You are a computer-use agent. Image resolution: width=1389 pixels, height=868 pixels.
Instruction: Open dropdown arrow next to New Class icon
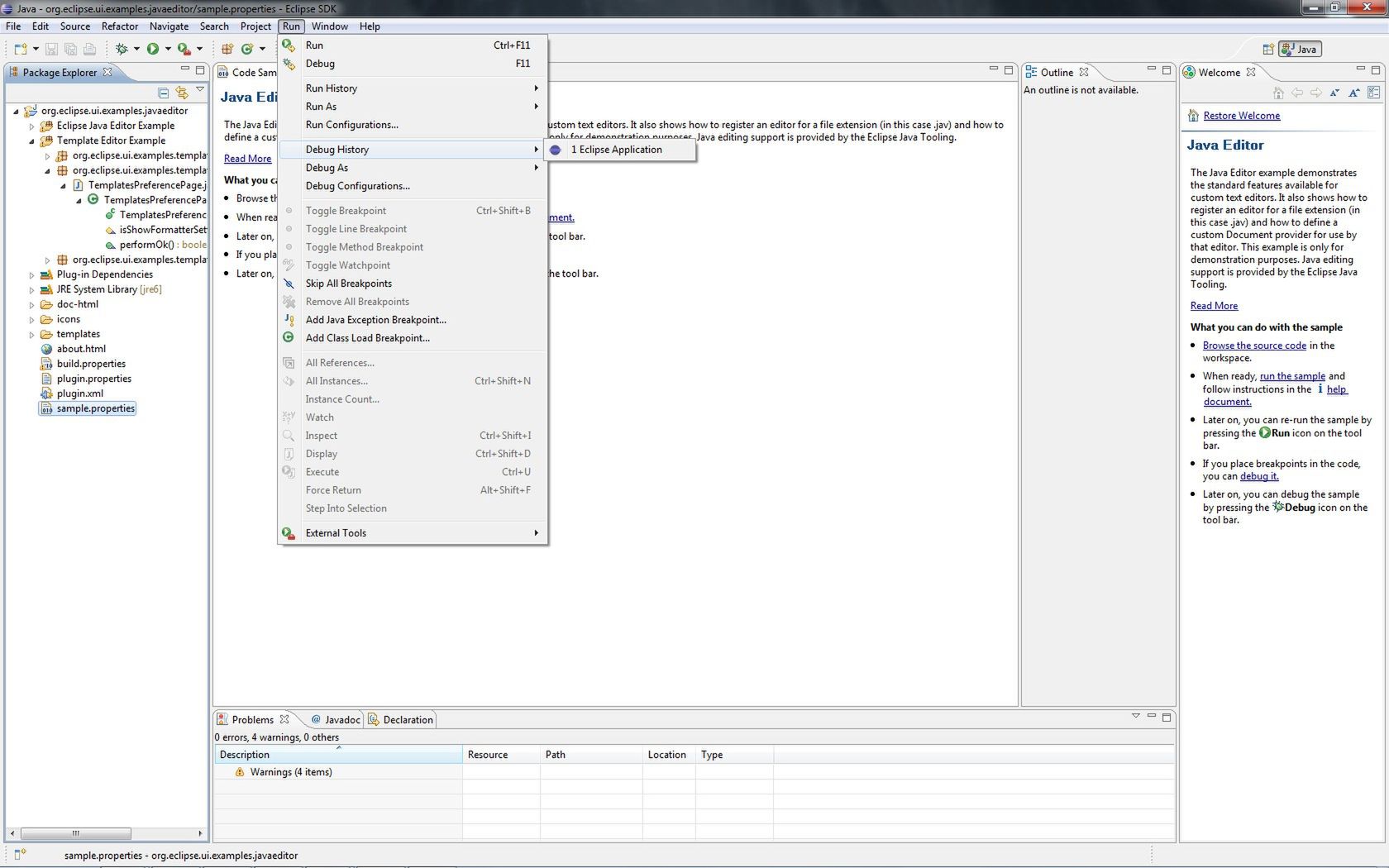[x=262, y=49]
